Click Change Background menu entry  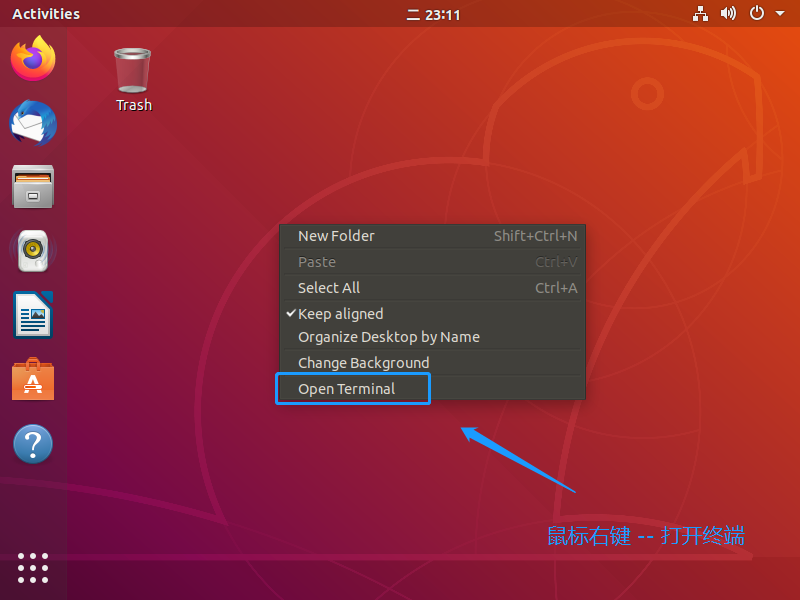pos(363,362)
